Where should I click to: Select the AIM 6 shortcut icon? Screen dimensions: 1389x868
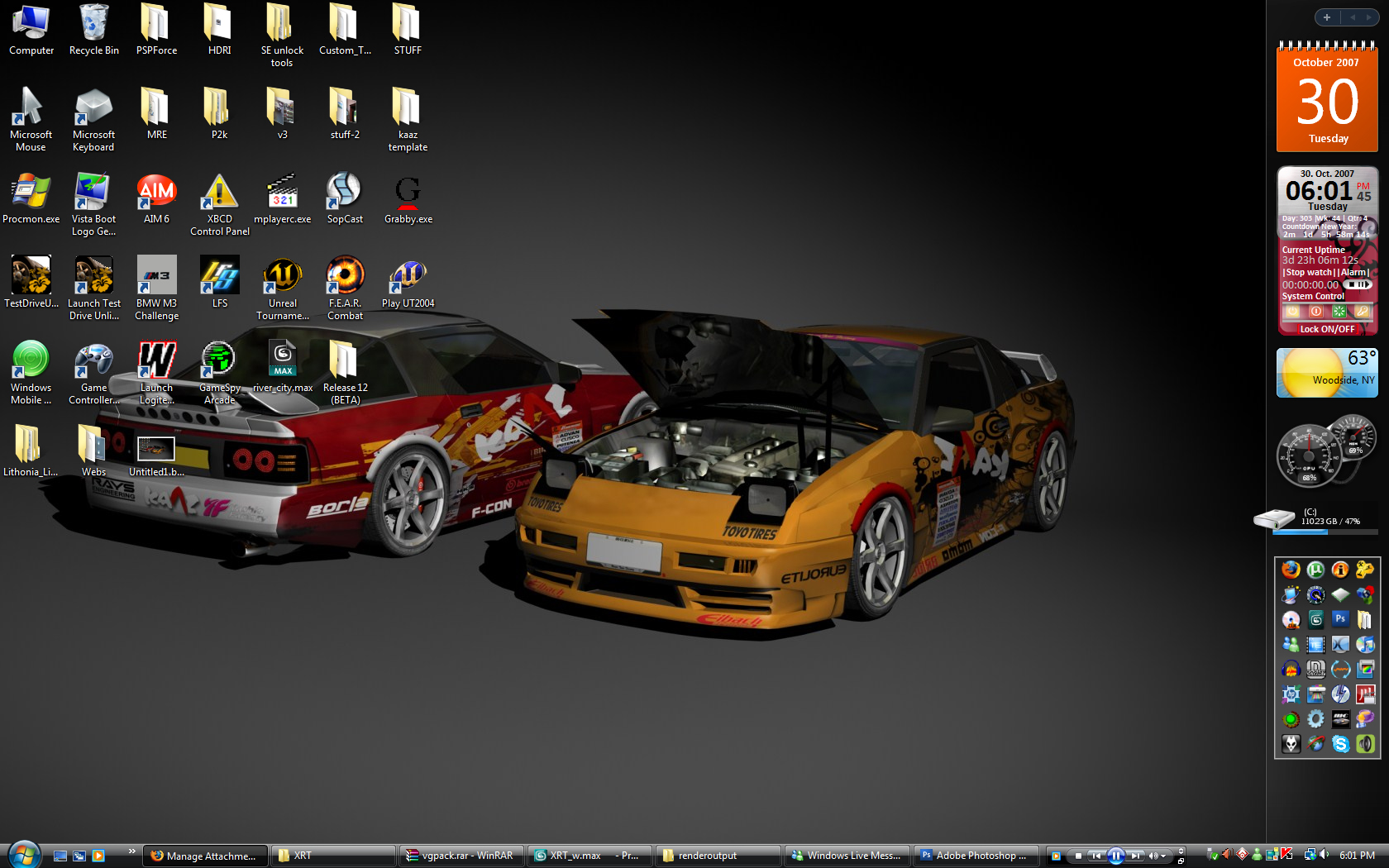click(x=156, y=198)
